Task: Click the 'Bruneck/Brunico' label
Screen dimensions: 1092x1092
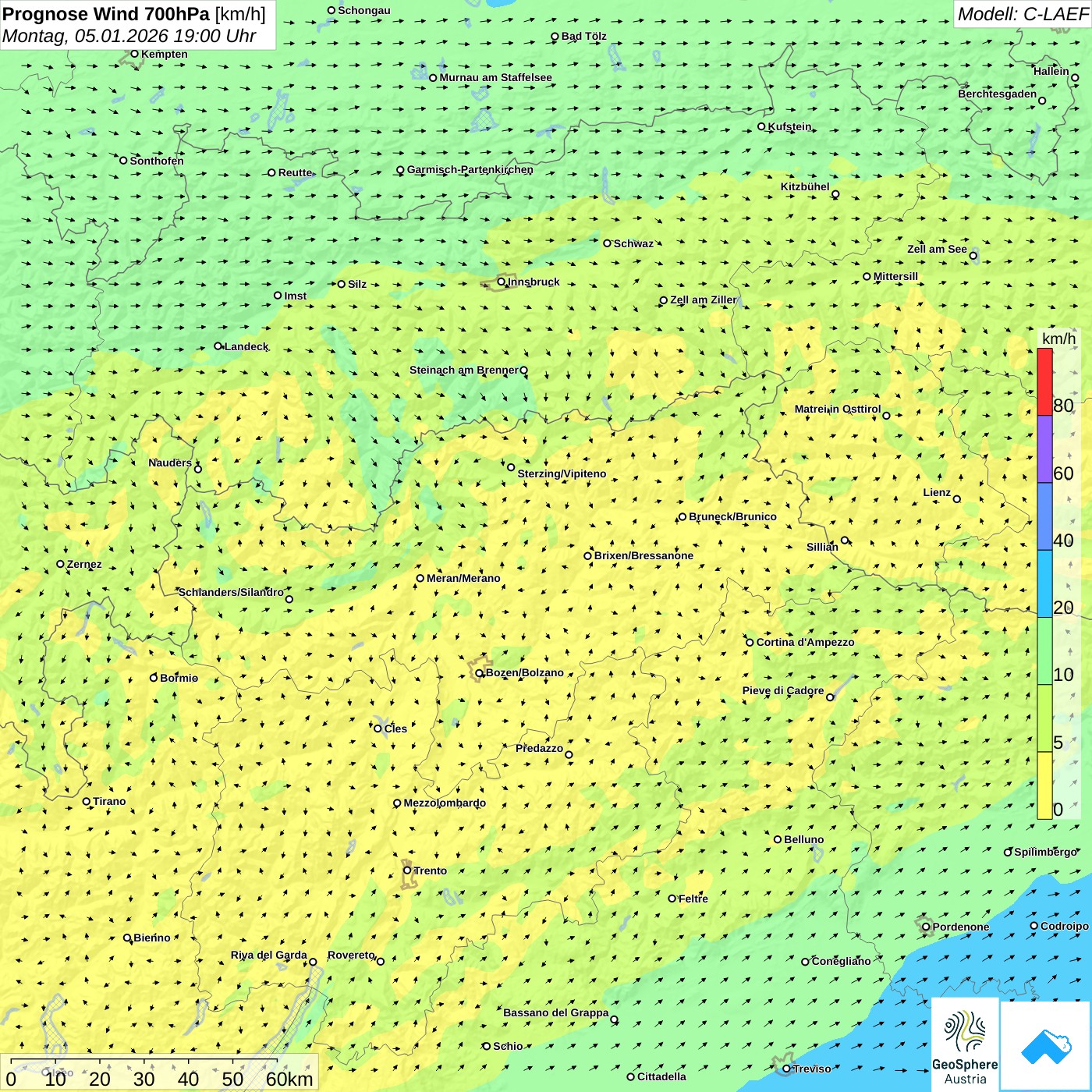Action: click(x=732, y=516)
